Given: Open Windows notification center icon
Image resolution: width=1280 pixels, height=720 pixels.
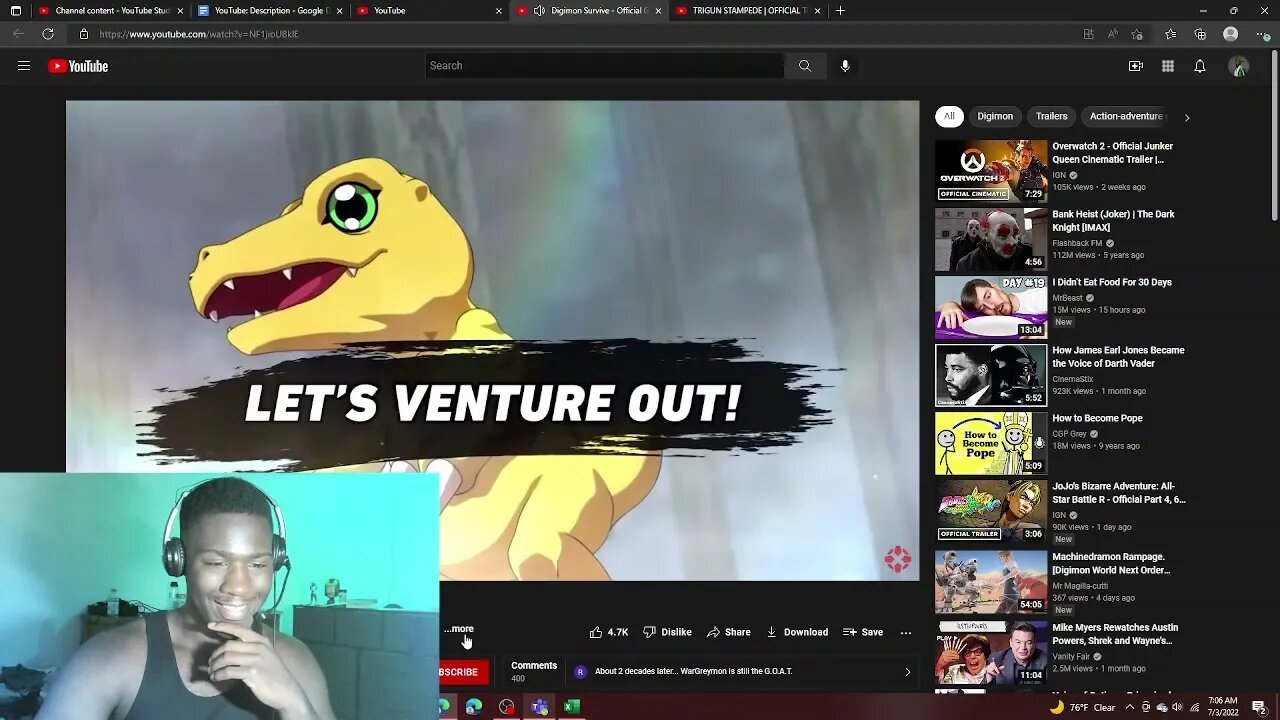Looking at the screenshot, I should pyautogui.click(x=1259, y=707).
